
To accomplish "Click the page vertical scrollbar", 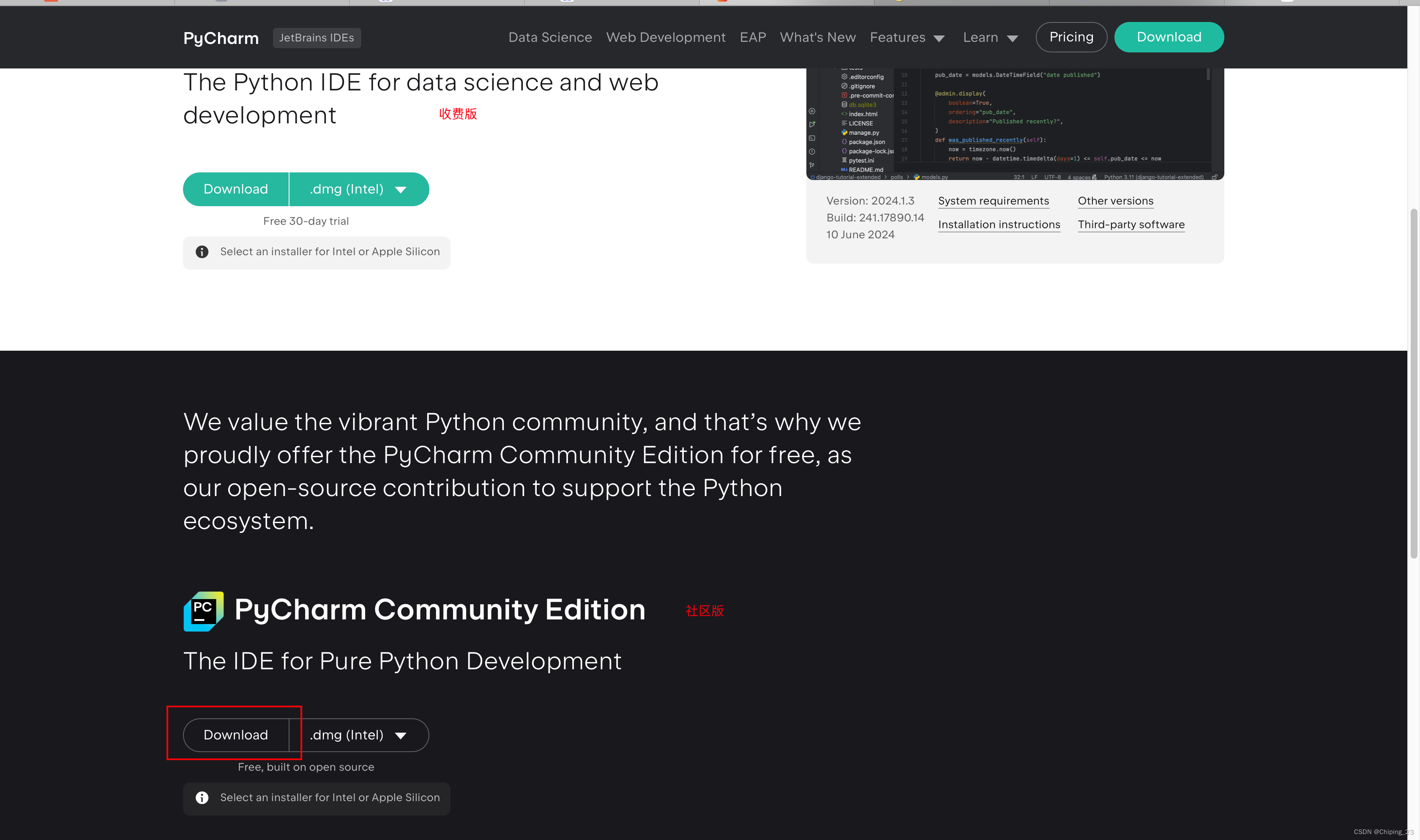I will click(x=1413, y=383).
